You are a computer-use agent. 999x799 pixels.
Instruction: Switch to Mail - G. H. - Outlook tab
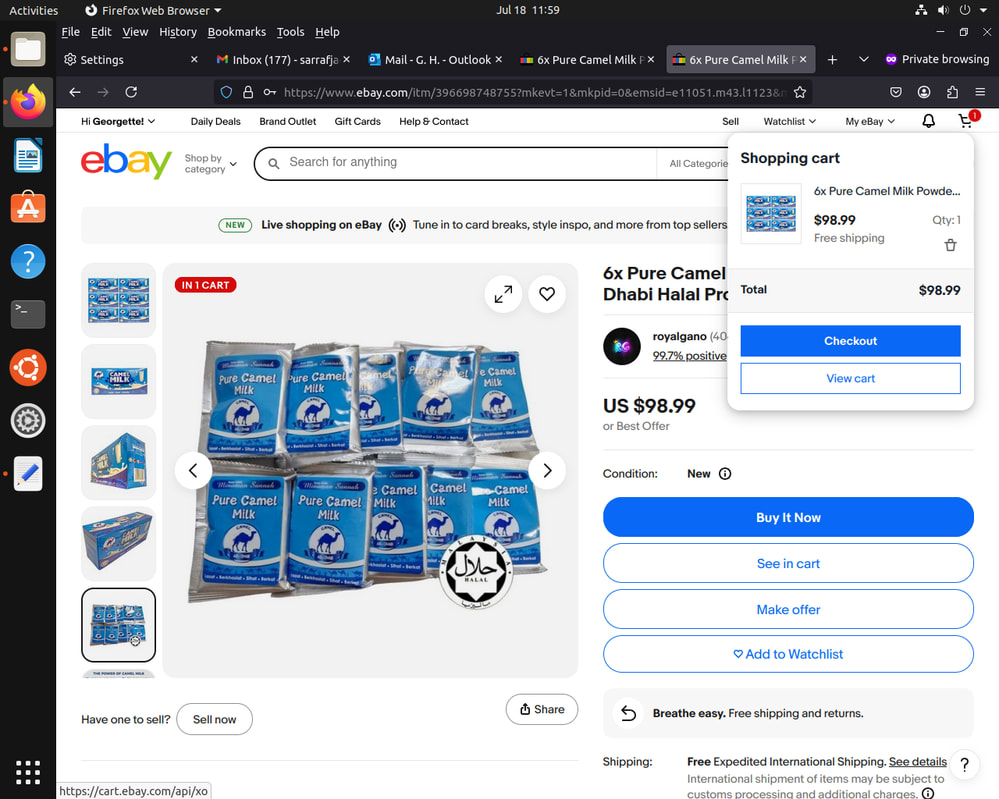point(436,60)
